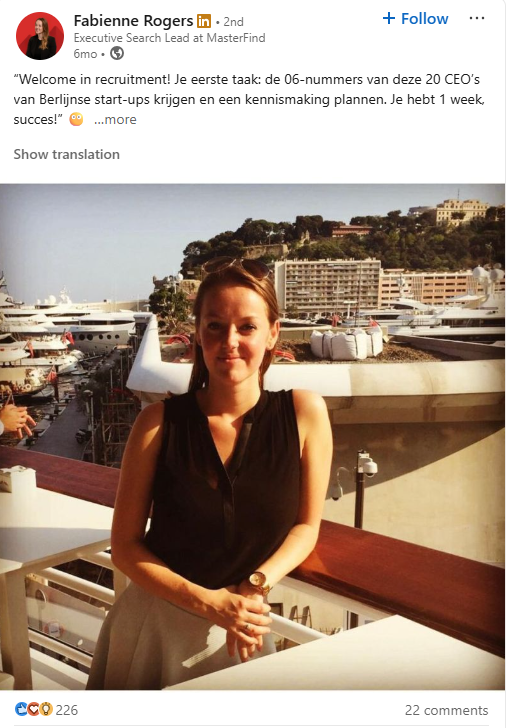Open the 22 comments

point(446,710)
